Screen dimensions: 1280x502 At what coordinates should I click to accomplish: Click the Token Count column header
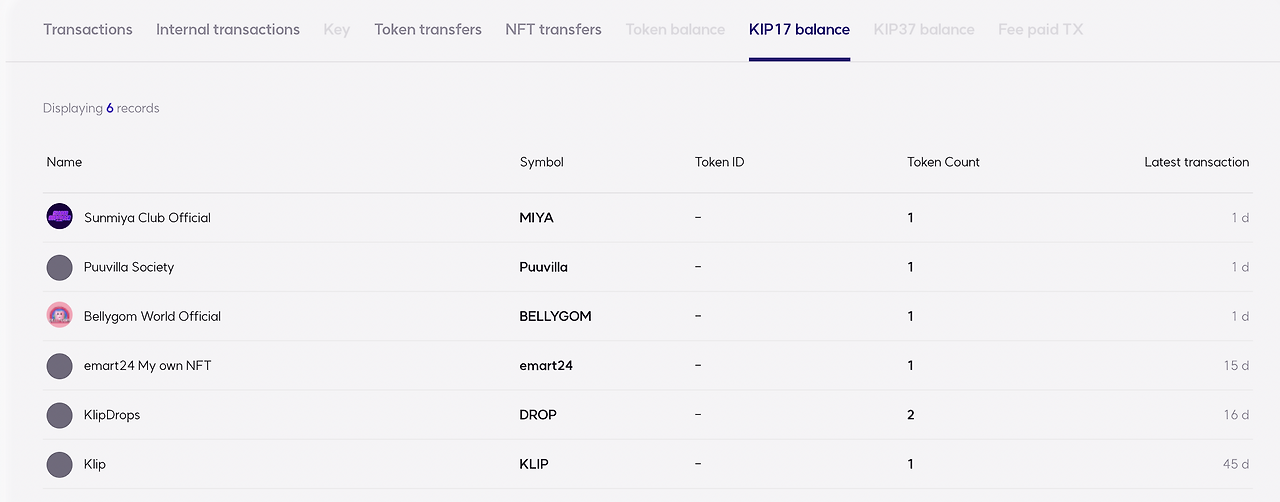(943, 162)
